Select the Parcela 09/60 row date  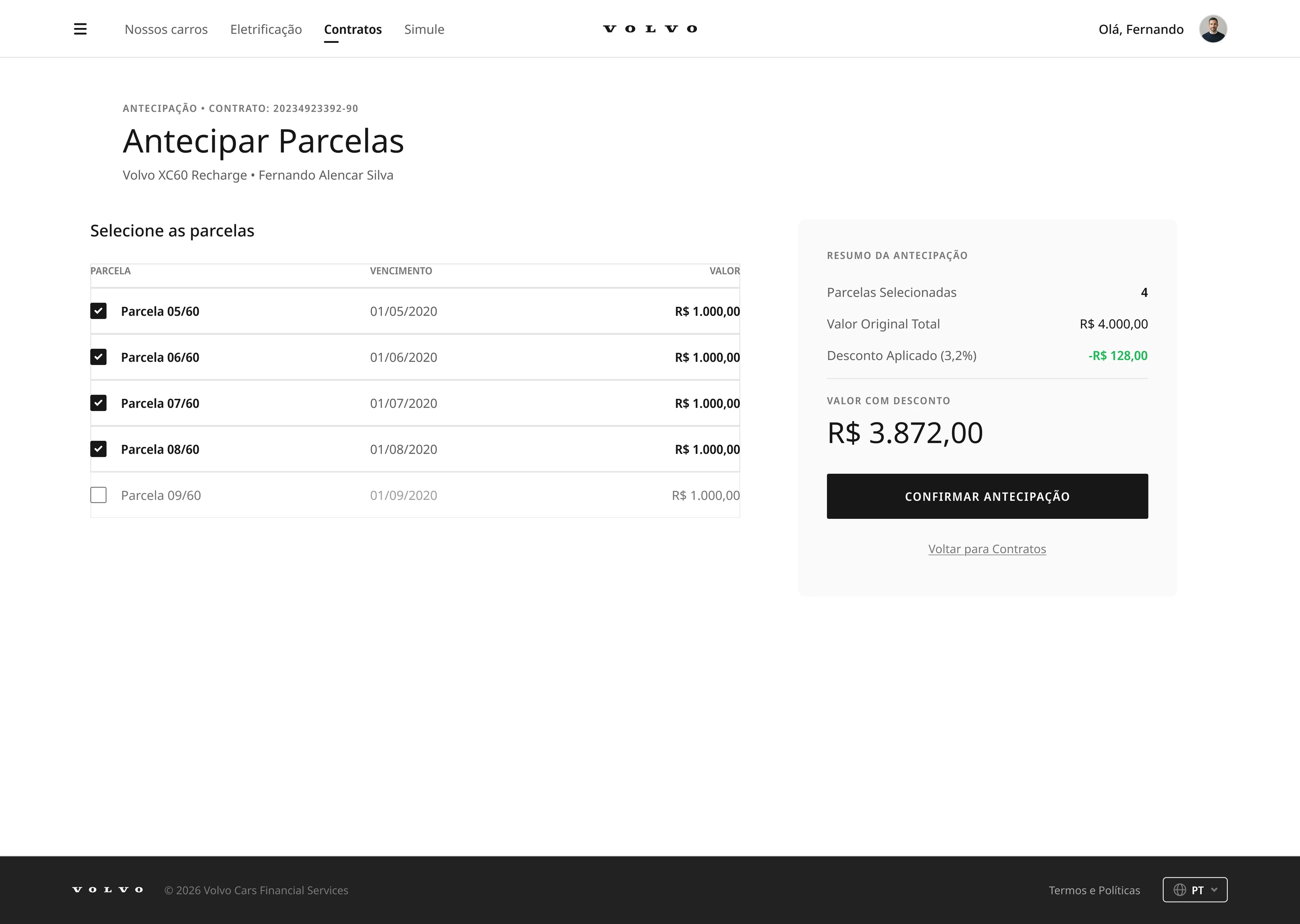(x=404, y=495)
